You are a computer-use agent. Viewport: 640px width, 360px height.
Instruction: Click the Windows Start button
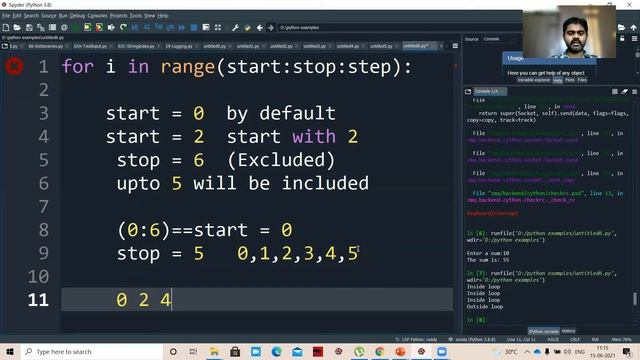[x=10, y=351]
